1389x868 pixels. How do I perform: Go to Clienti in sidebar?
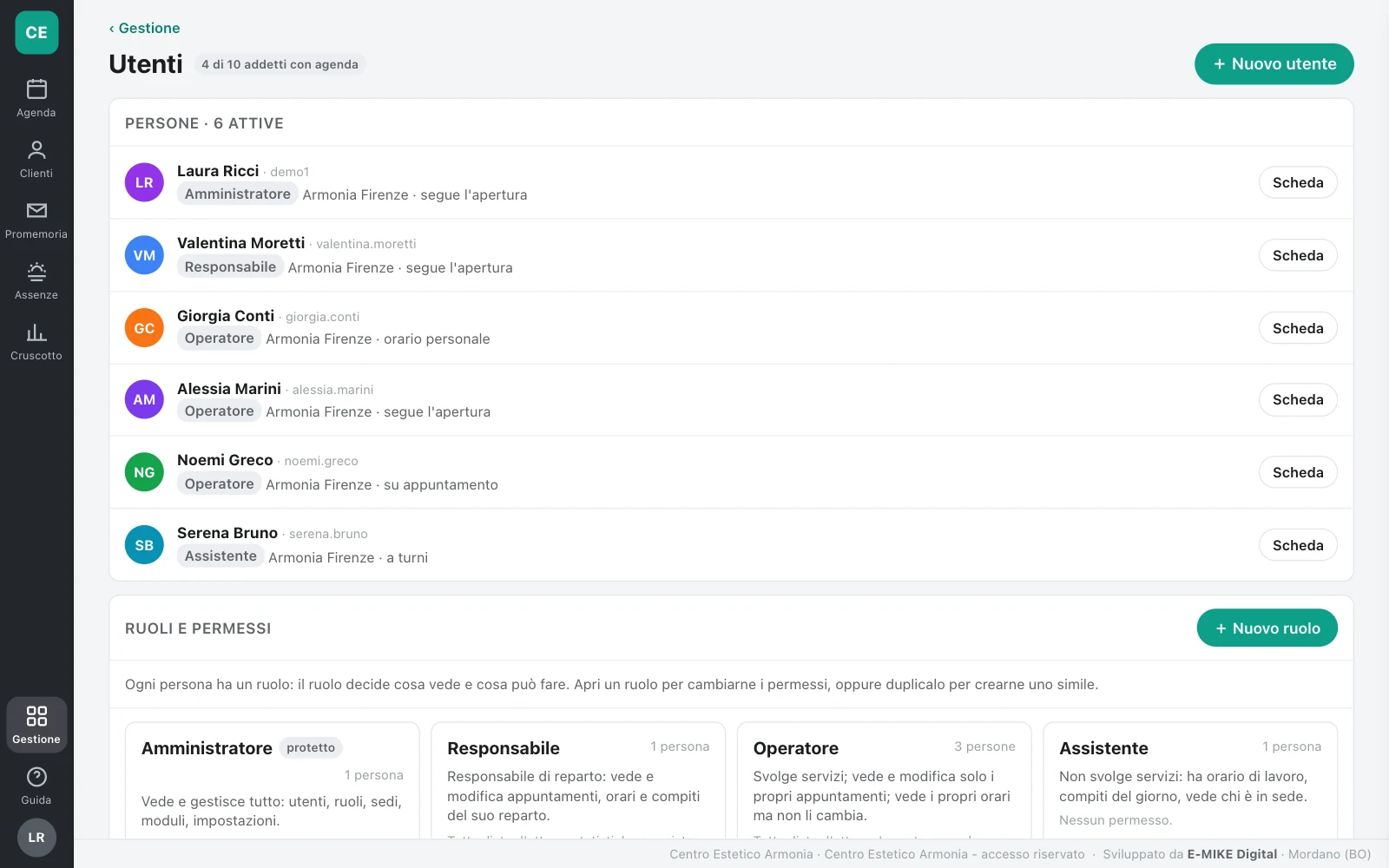36,160
